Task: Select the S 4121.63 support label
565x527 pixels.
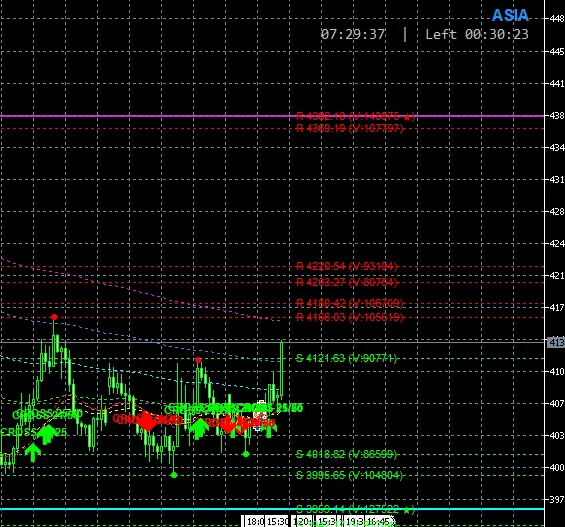Action: click(x=346, y=358)
